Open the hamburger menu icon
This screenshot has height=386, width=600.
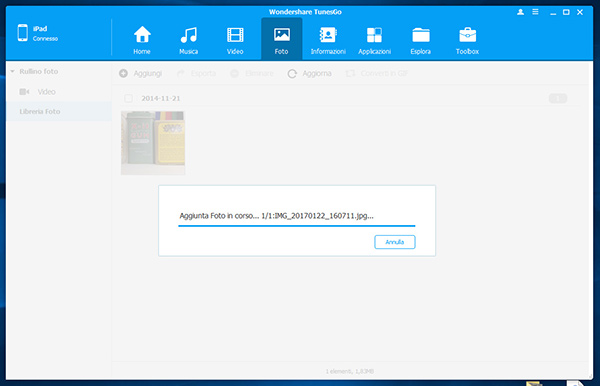click(535, 12)
